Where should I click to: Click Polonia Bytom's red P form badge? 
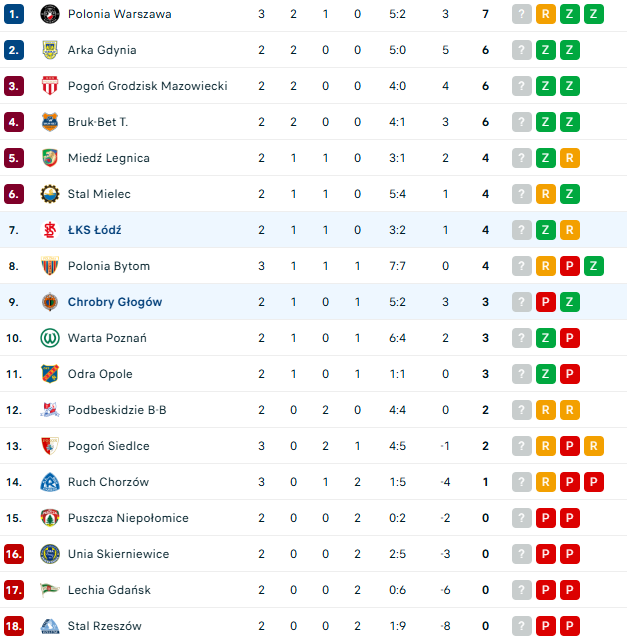pos(569,266)
